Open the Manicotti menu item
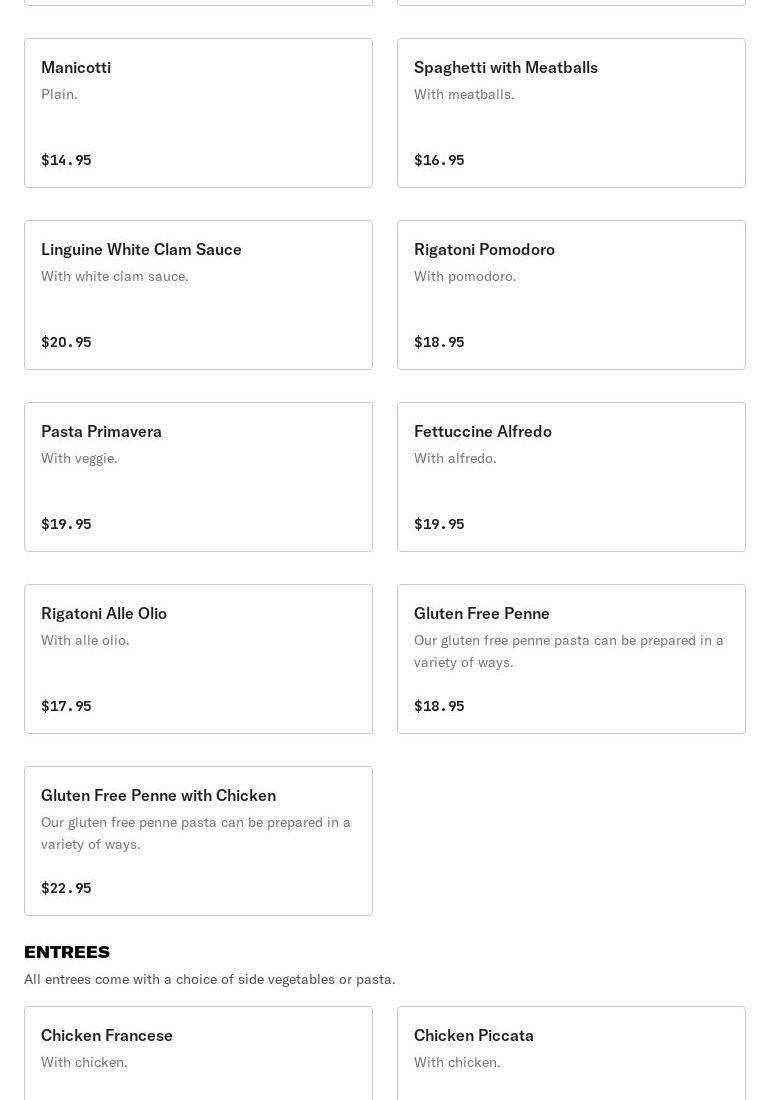This screenshot has width=770, height=1100. (x=198, y=113)
